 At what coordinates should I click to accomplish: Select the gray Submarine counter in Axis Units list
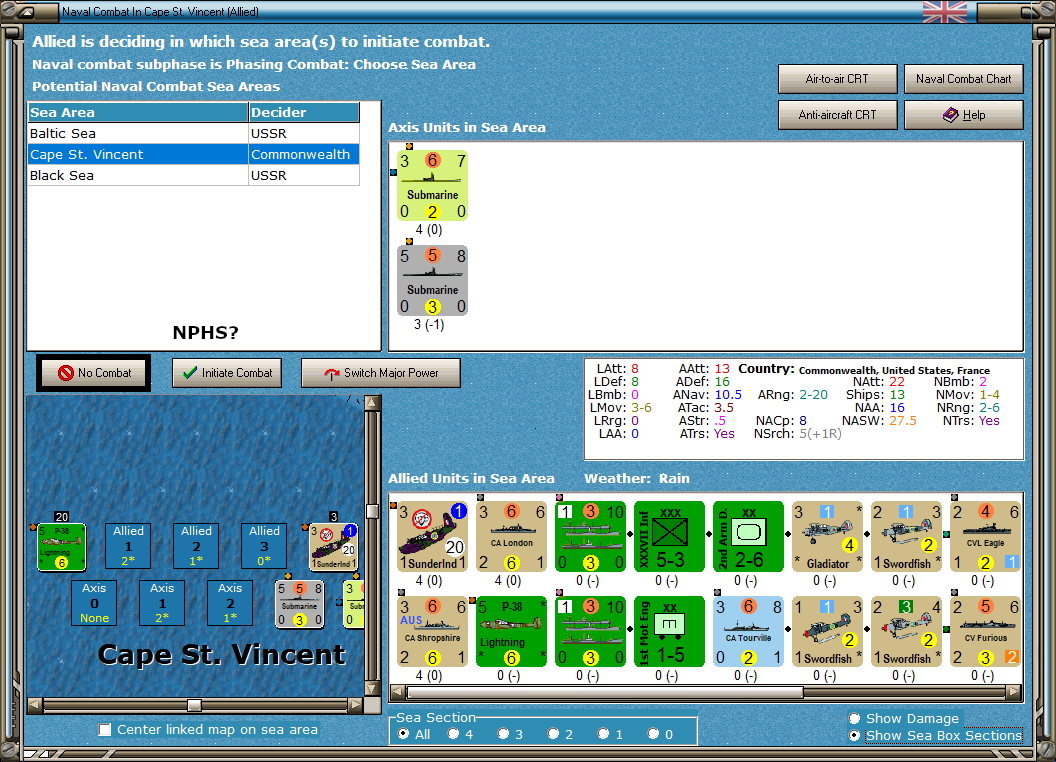(x=432, y=280)
